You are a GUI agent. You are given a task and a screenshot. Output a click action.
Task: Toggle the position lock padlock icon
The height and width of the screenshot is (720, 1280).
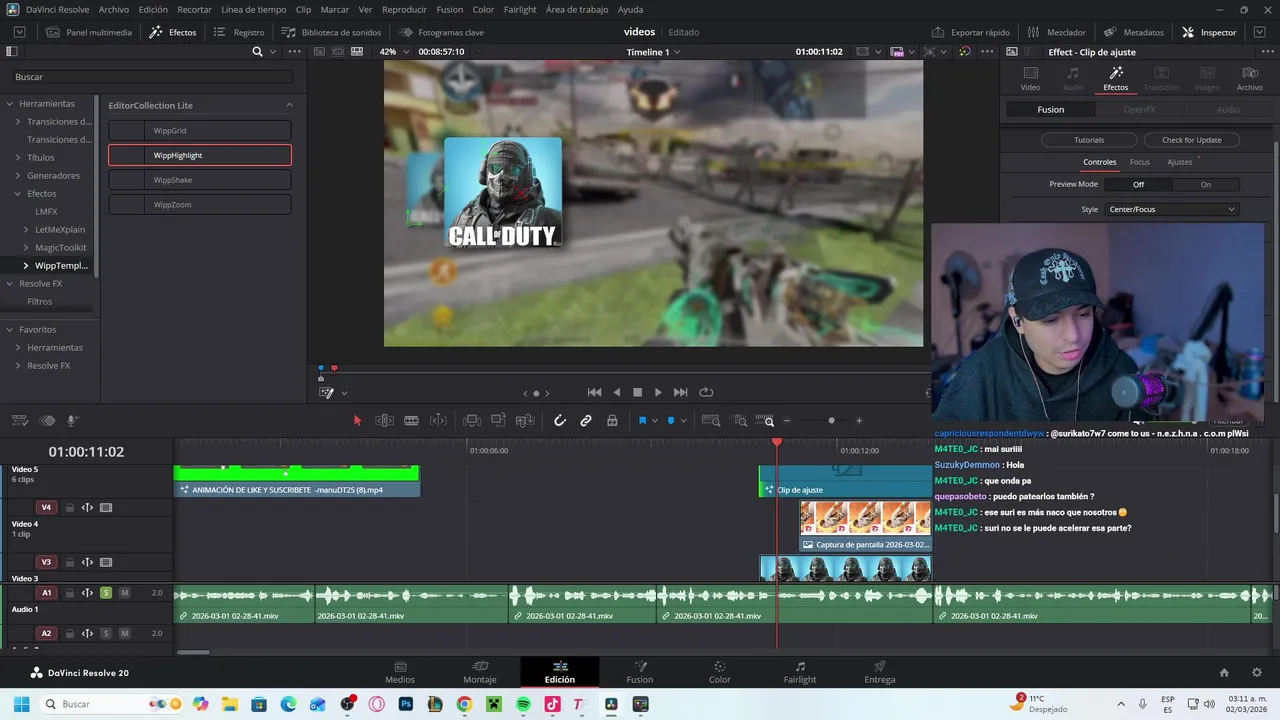pyautogui.click(x=612, y=421)
